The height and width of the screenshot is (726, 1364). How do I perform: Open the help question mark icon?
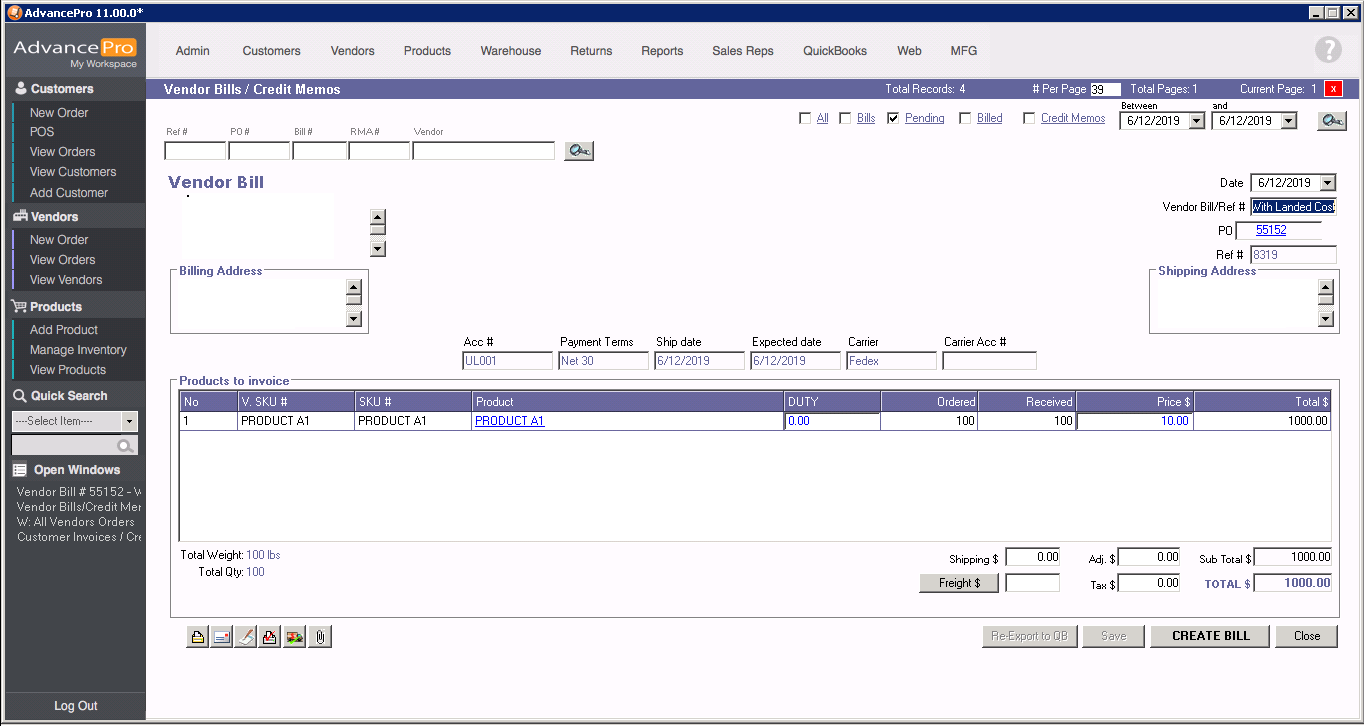pos(1328,50)
